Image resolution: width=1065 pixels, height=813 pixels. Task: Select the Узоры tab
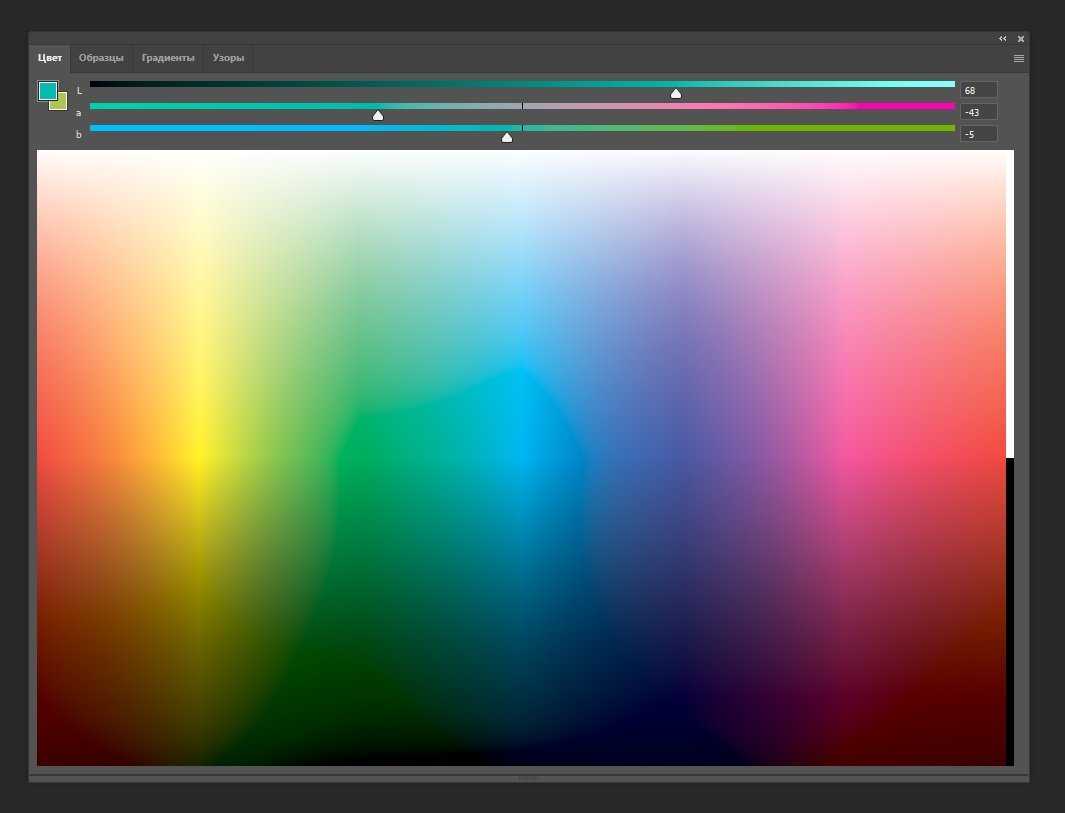[x=228, y=58]
